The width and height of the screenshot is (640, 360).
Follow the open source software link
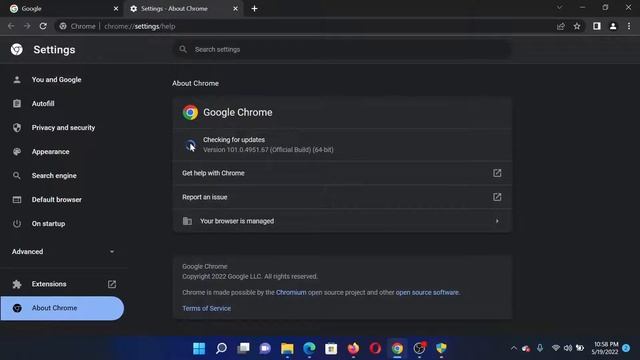[x=427, y=292]
